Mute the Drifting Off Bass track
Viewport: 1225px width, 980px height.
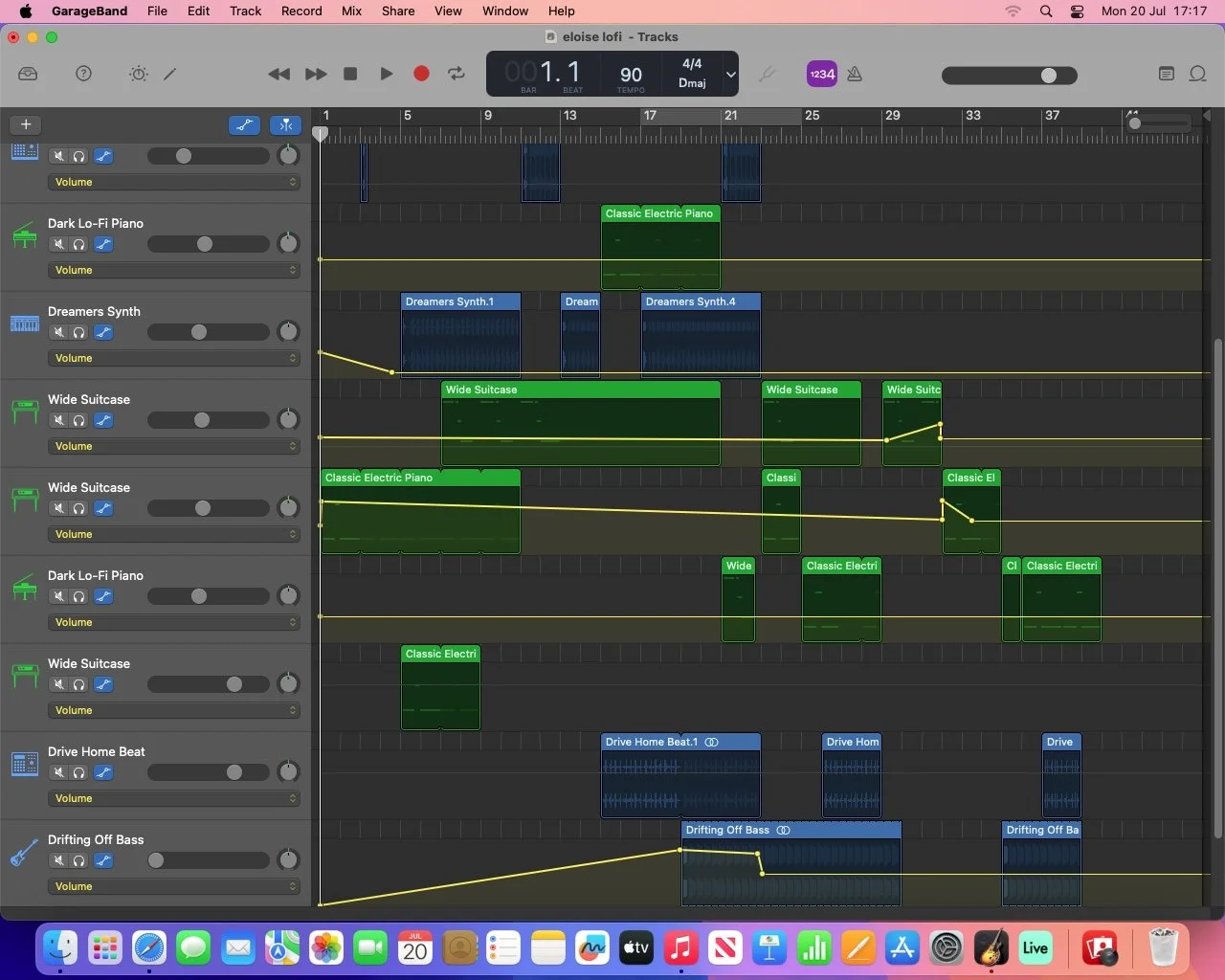click(x=59, y=860)
